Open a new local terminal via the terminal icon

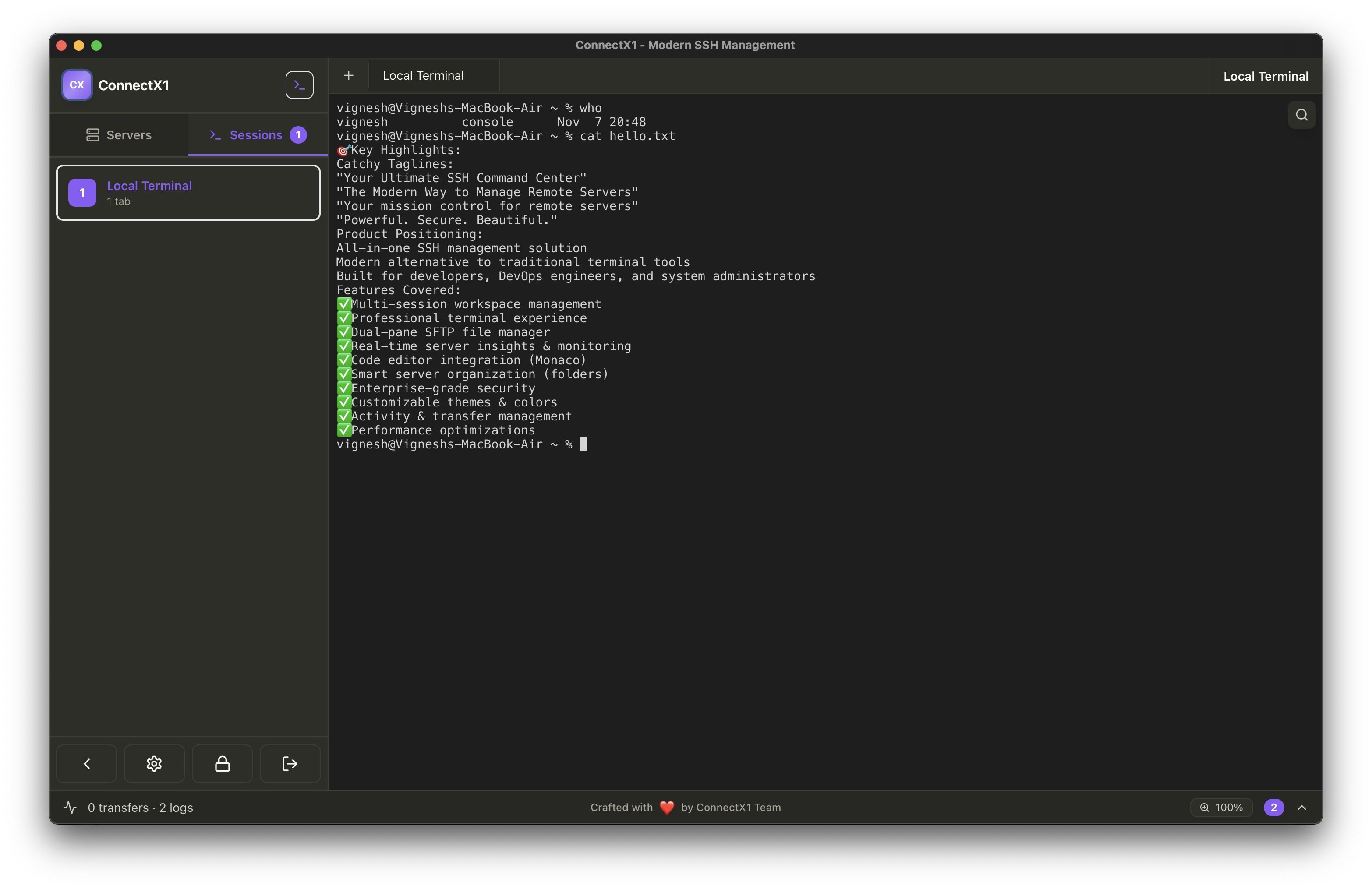click(x=299, y=85)
